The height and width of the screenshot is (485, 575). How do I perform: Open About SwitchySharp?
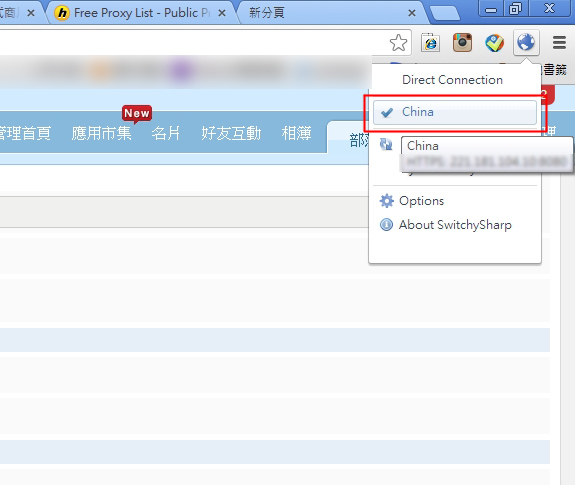coord(455,225)
